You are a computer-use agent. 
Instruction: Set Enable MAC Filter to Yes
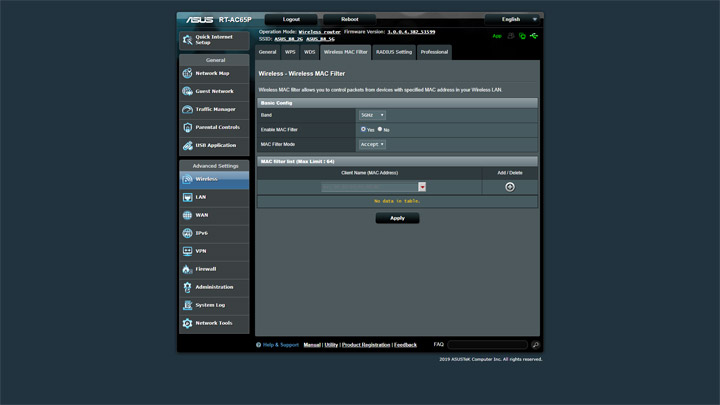click(x=363, y=129)
